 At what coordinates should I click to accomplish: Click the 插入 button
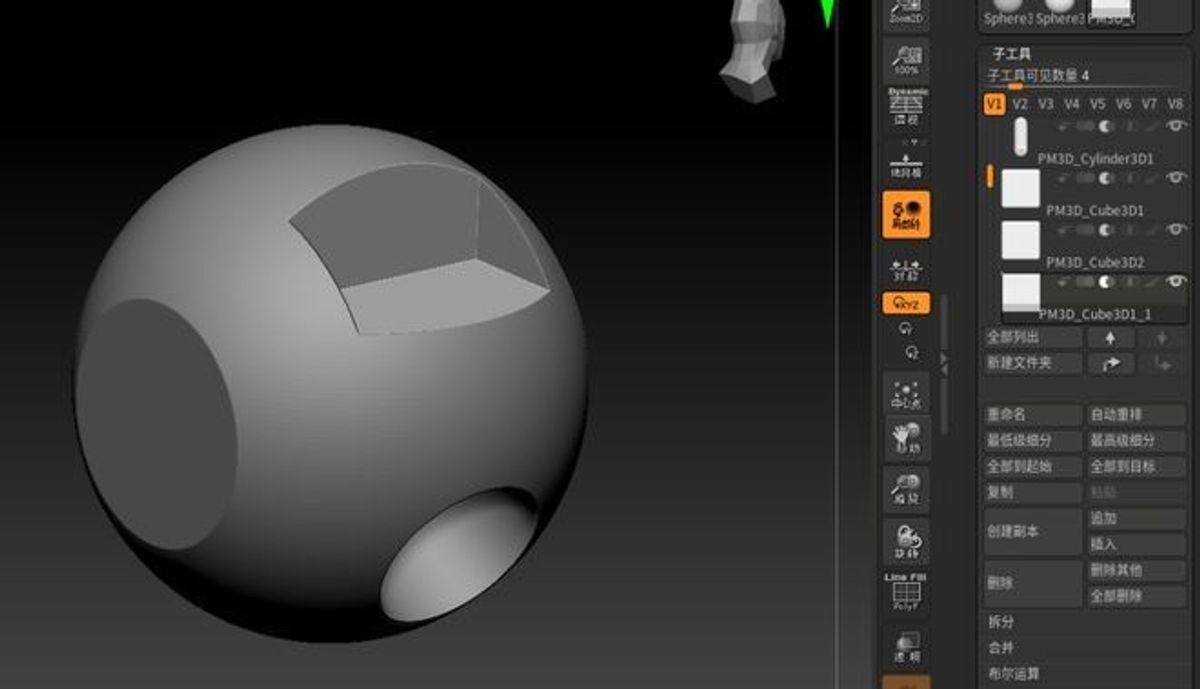point(1136,545)
